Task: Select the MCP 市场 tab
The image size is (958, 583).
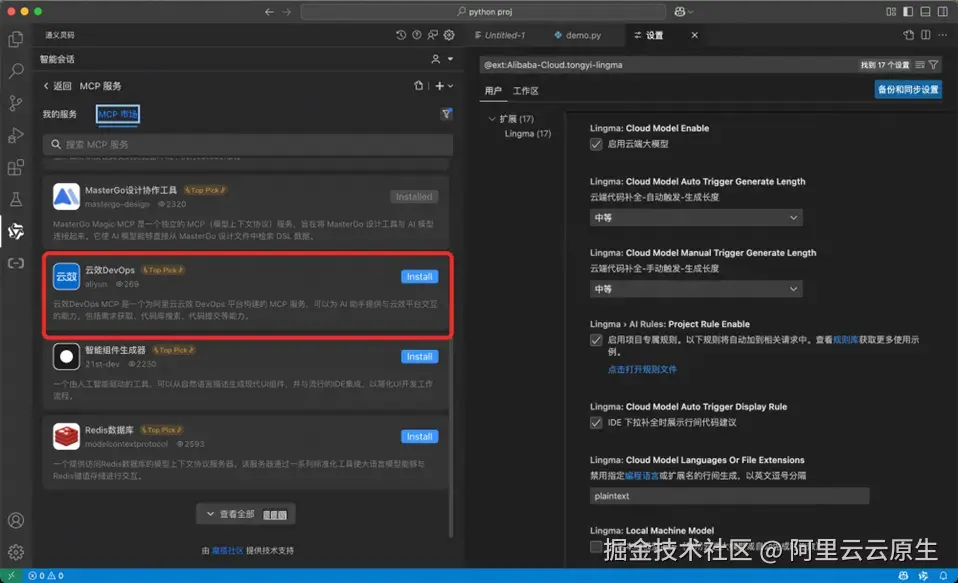Action: [118, 114]
